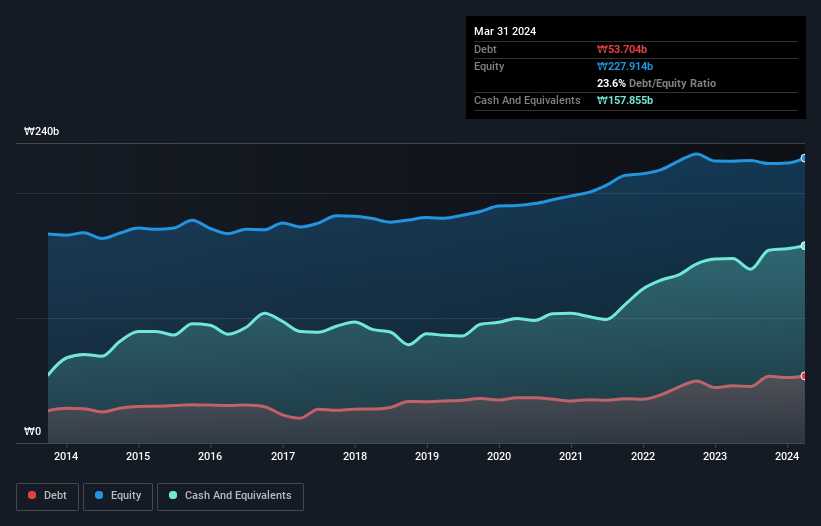Click the 2023 x-axis label
The width and height of the screenshot is (821, 526).
click(715, 456)
